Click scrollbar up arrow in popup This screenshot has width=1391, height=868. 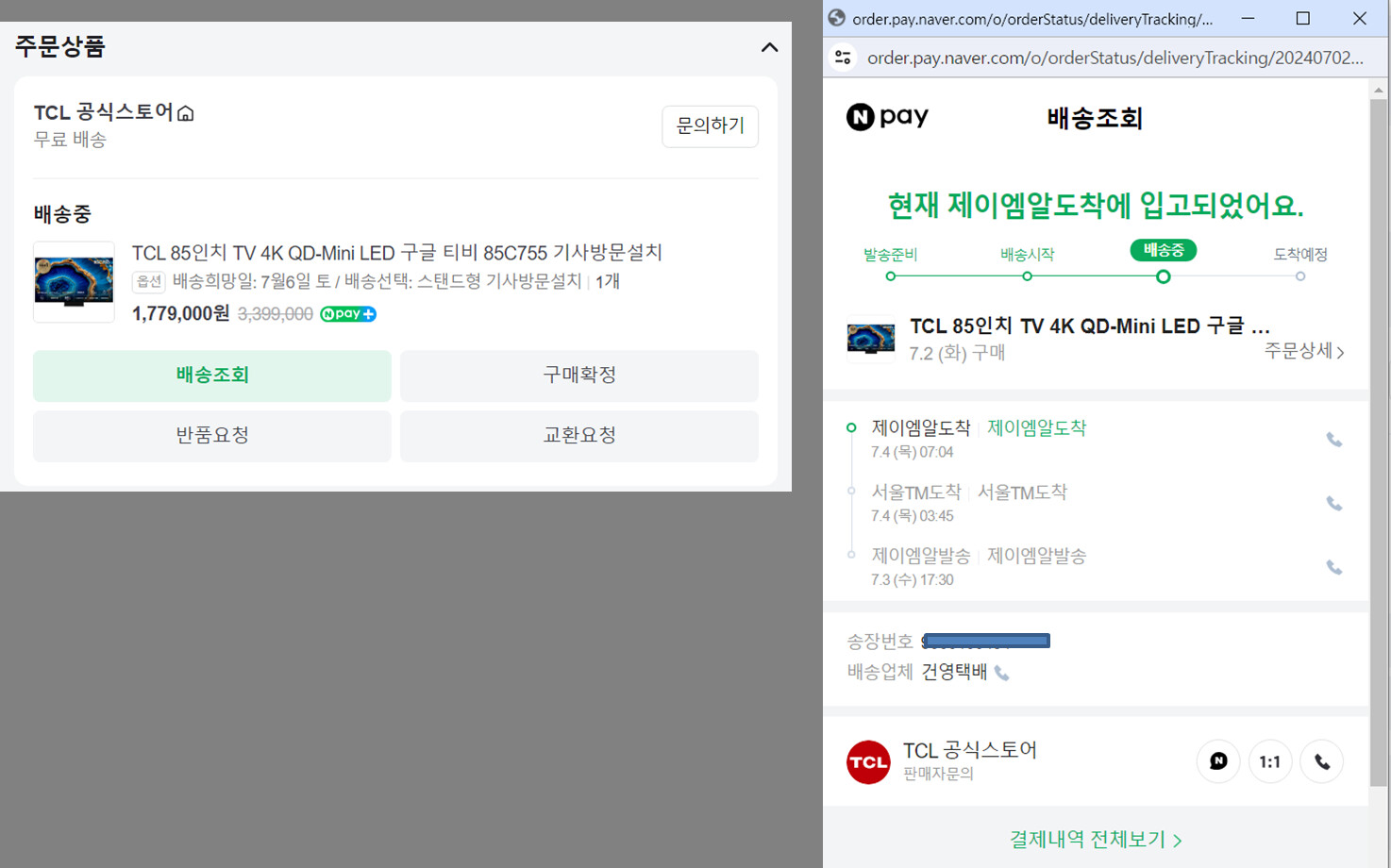pos(1379,90)
